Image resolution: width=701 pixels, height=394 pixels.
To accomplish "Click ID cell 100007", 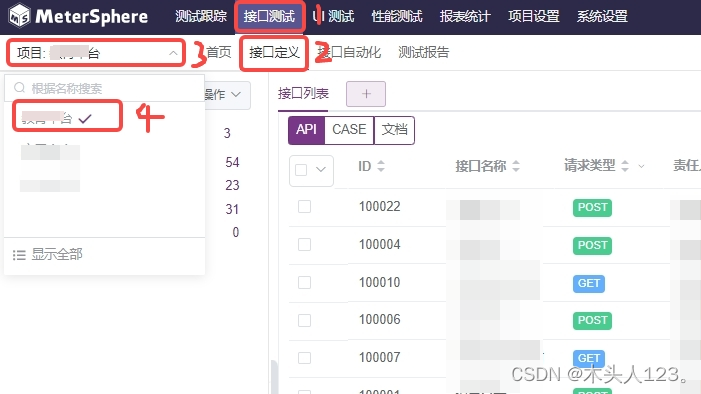I will pos(380,357).
